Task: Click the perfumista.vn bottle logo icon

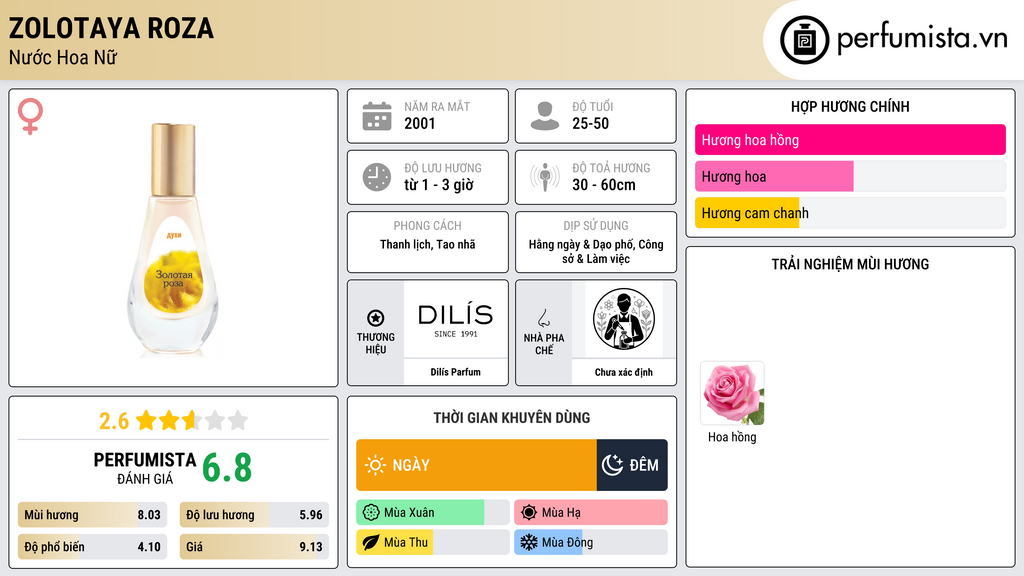Action: tap(804, 40)
